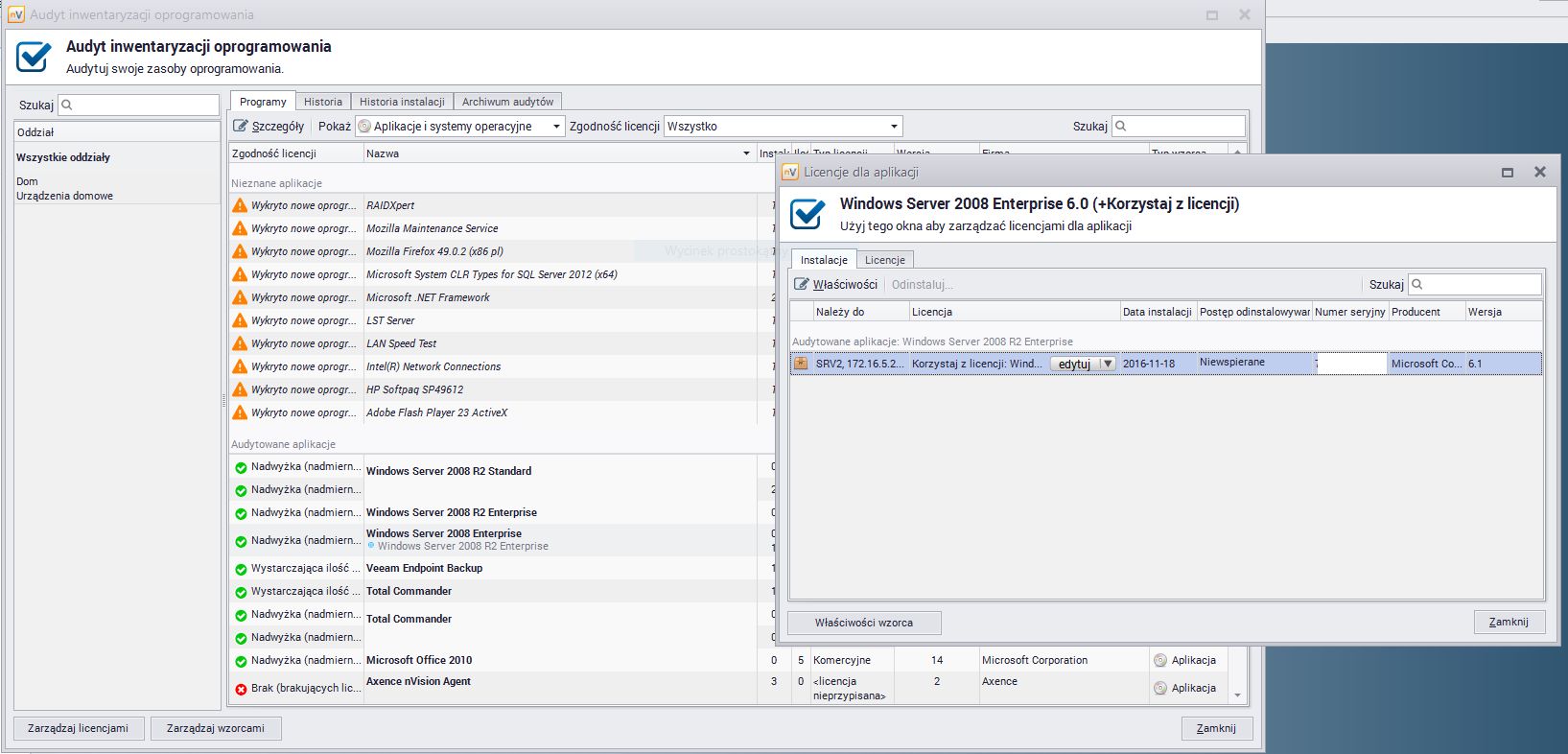Expand the arrow next to the edytuj button
1568x754 pixels.
click(x=1108, y=364)
